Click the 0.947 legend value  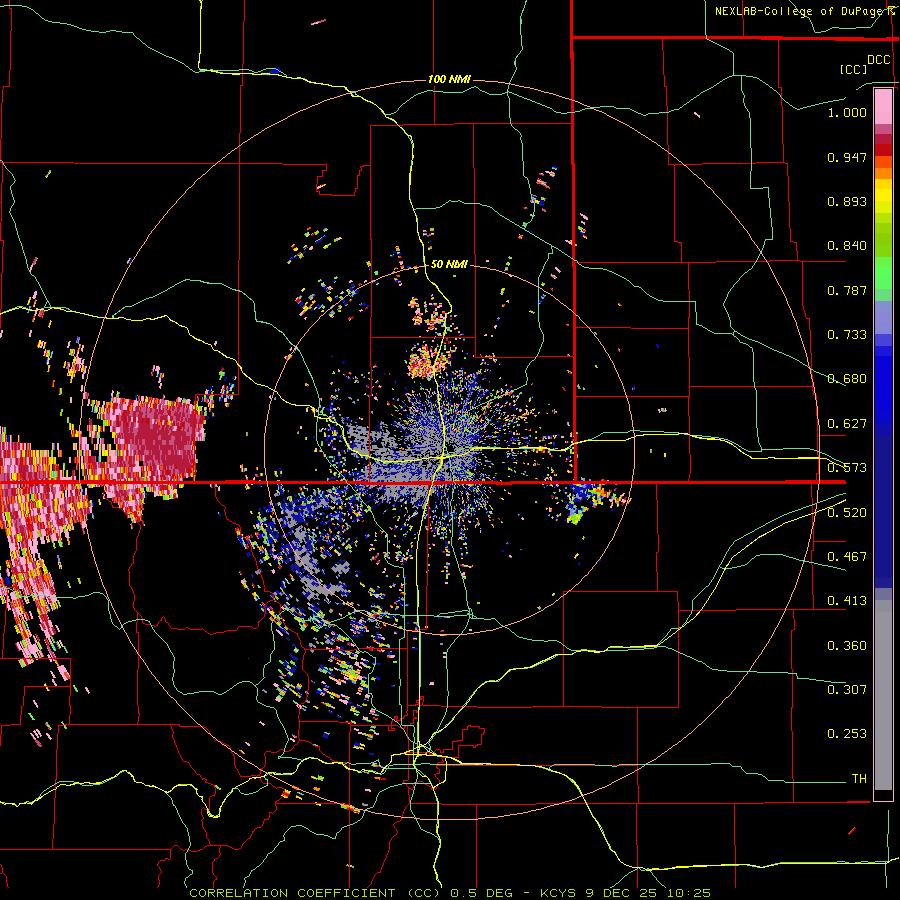(x=847, y=157)
